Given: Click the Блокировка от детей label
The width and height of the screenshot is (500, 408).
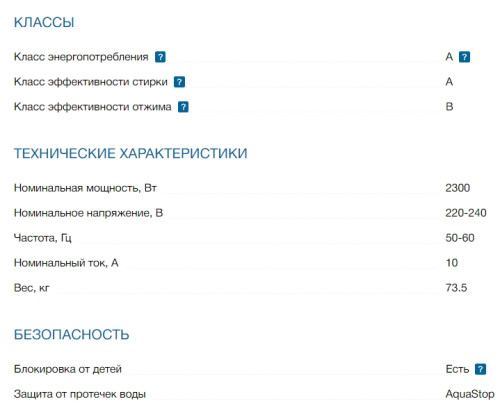Looking at the screenshot, I should tap(68, 369).
